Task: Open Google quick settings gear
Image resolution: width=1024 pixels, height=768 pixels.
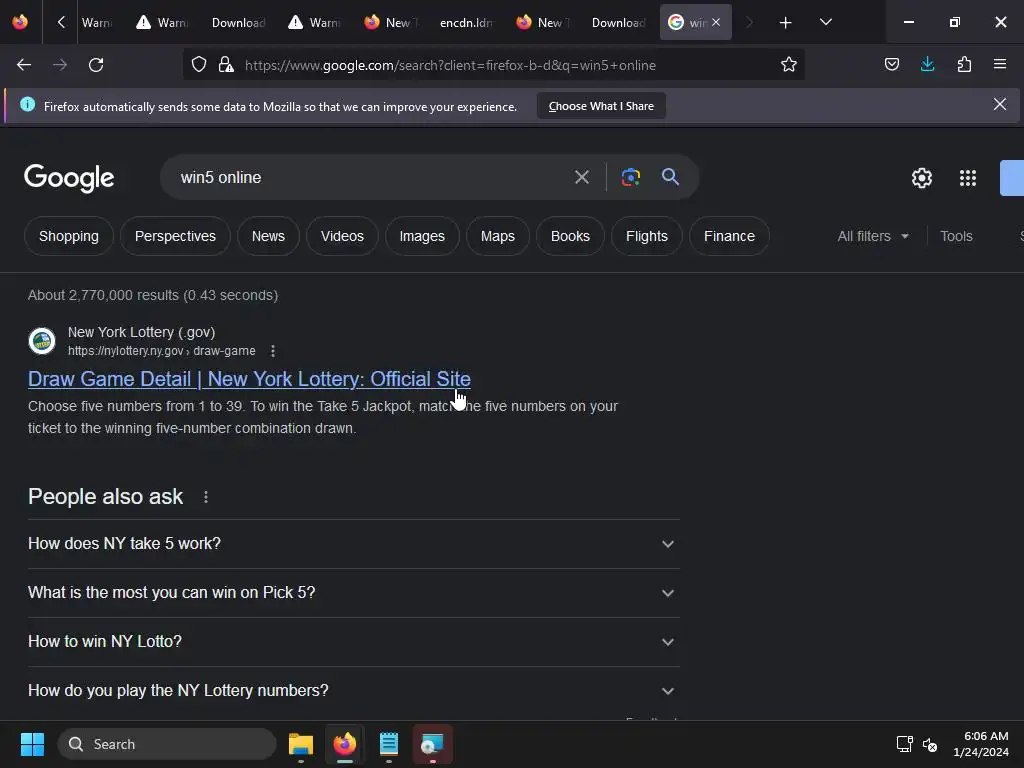Action: (x=921, y=178)
